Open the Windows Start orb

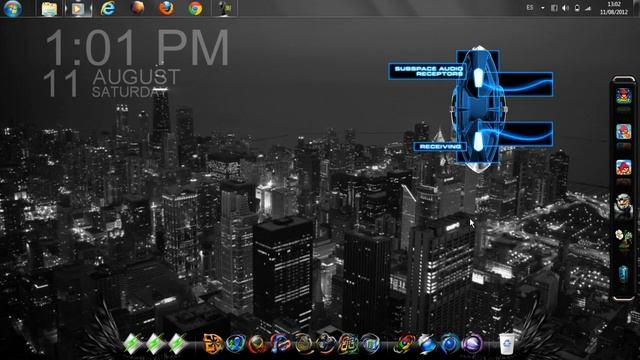click(x=13, y=8)
